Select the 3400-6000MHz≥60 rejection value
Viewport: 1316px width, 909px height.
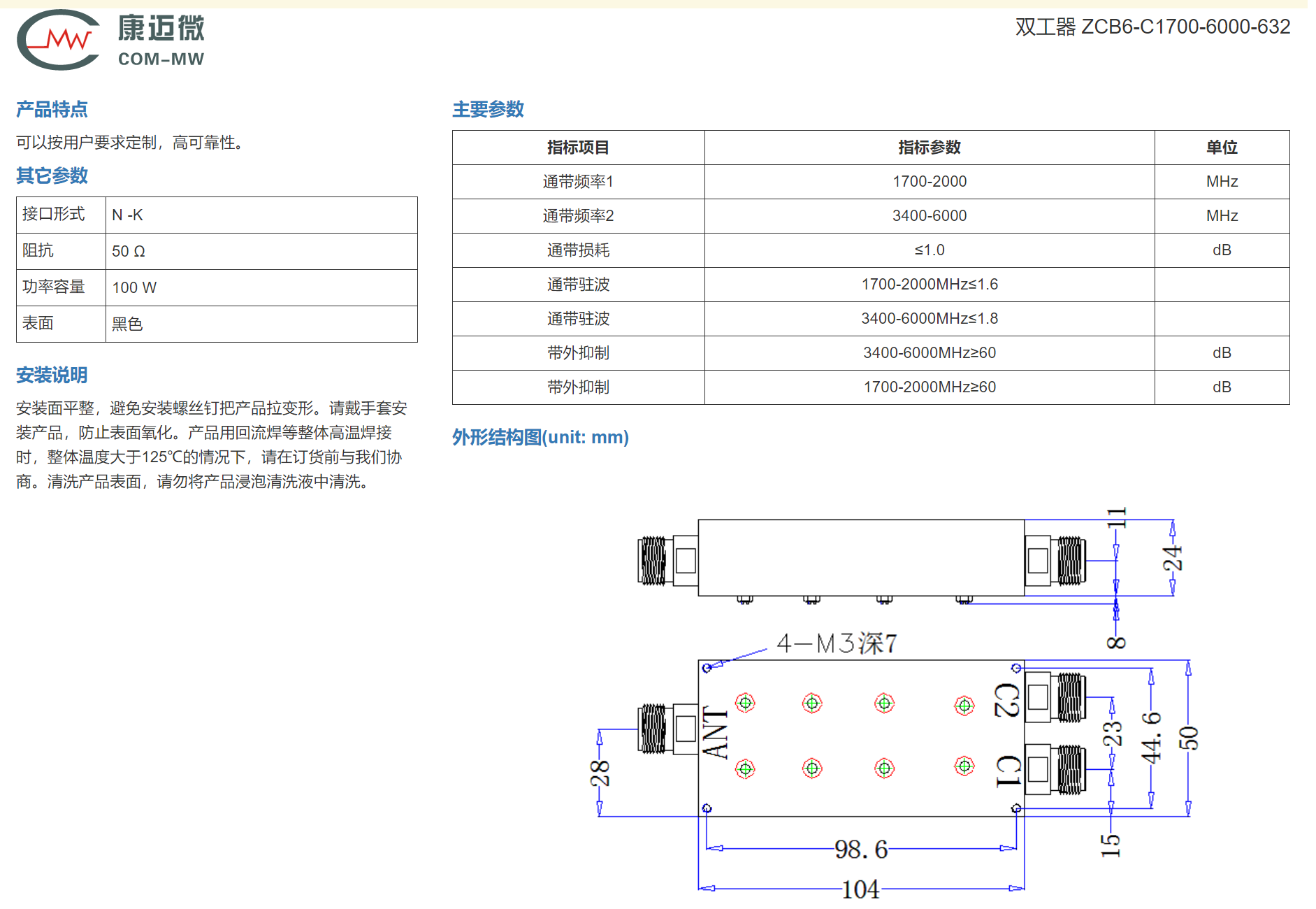point(930,353)
